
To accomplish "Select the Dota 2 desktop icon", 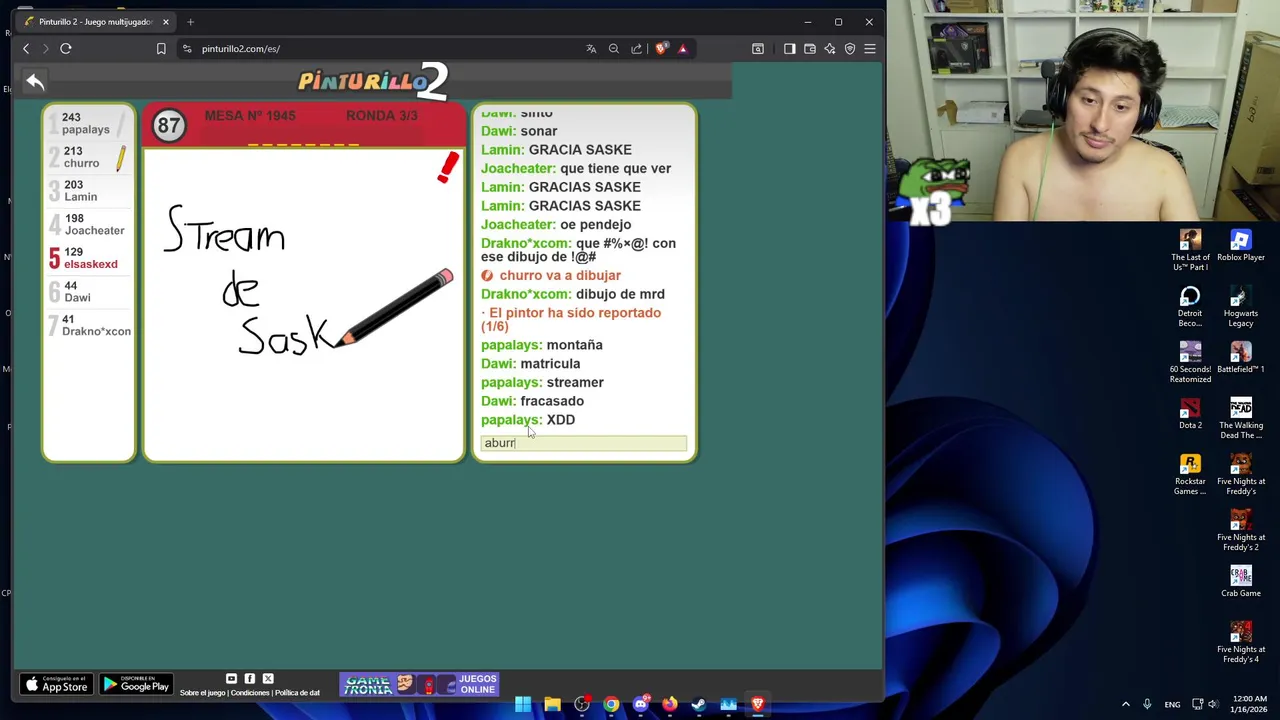I will 1190,414.
